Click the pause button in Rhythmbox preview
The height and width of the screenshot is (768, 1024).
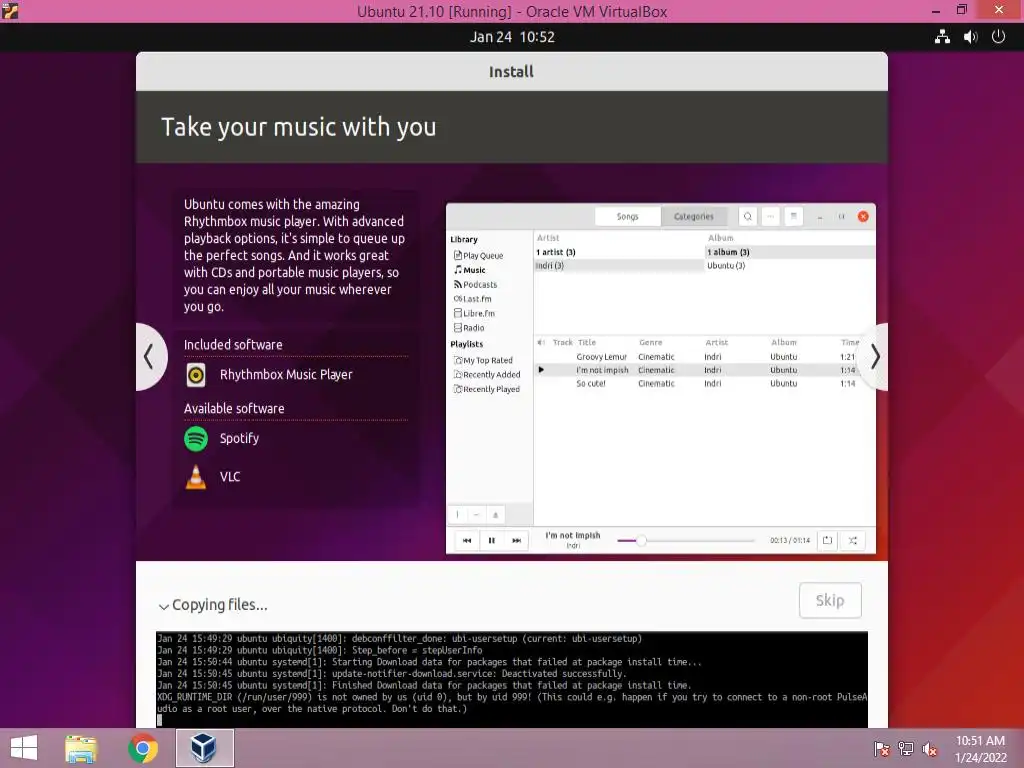(x=492, y=541)
